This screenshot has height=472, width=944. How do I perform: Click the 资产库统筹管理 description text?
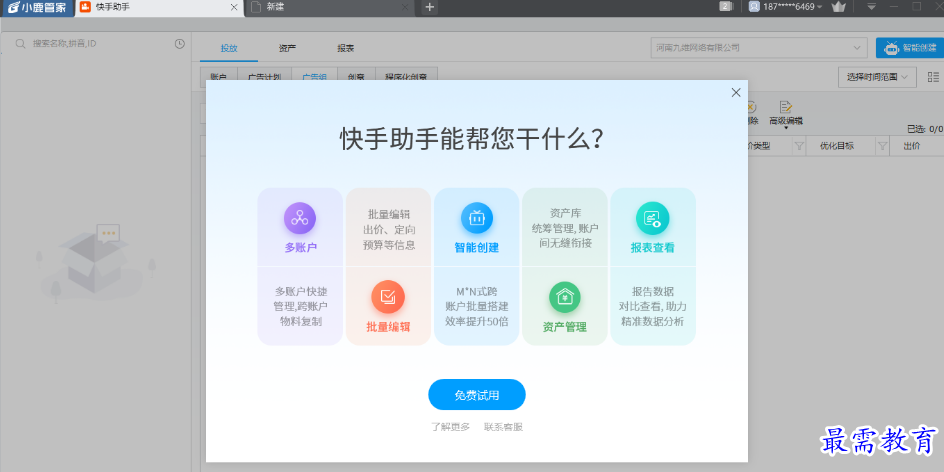pos(565,228)
